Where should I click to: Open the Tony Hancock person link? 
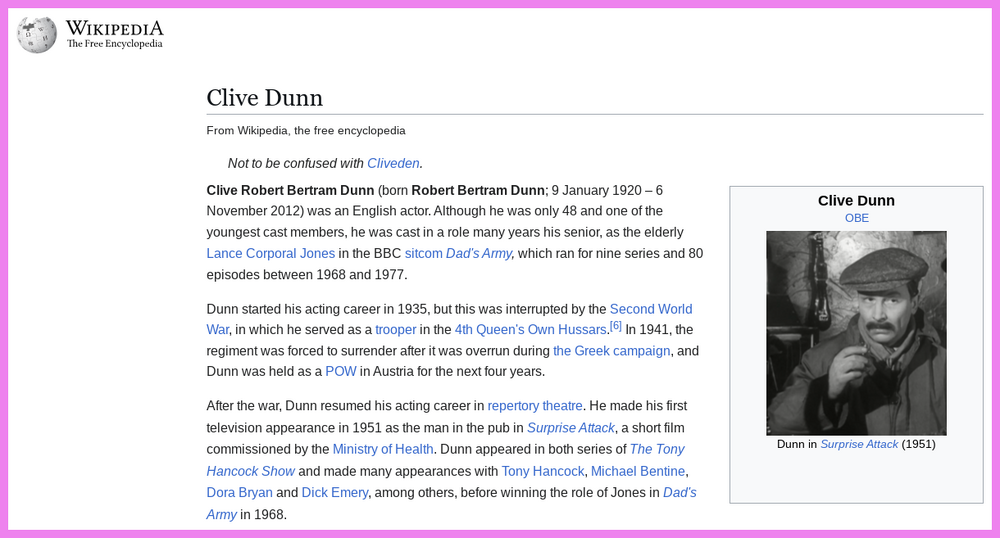(543, 471)
